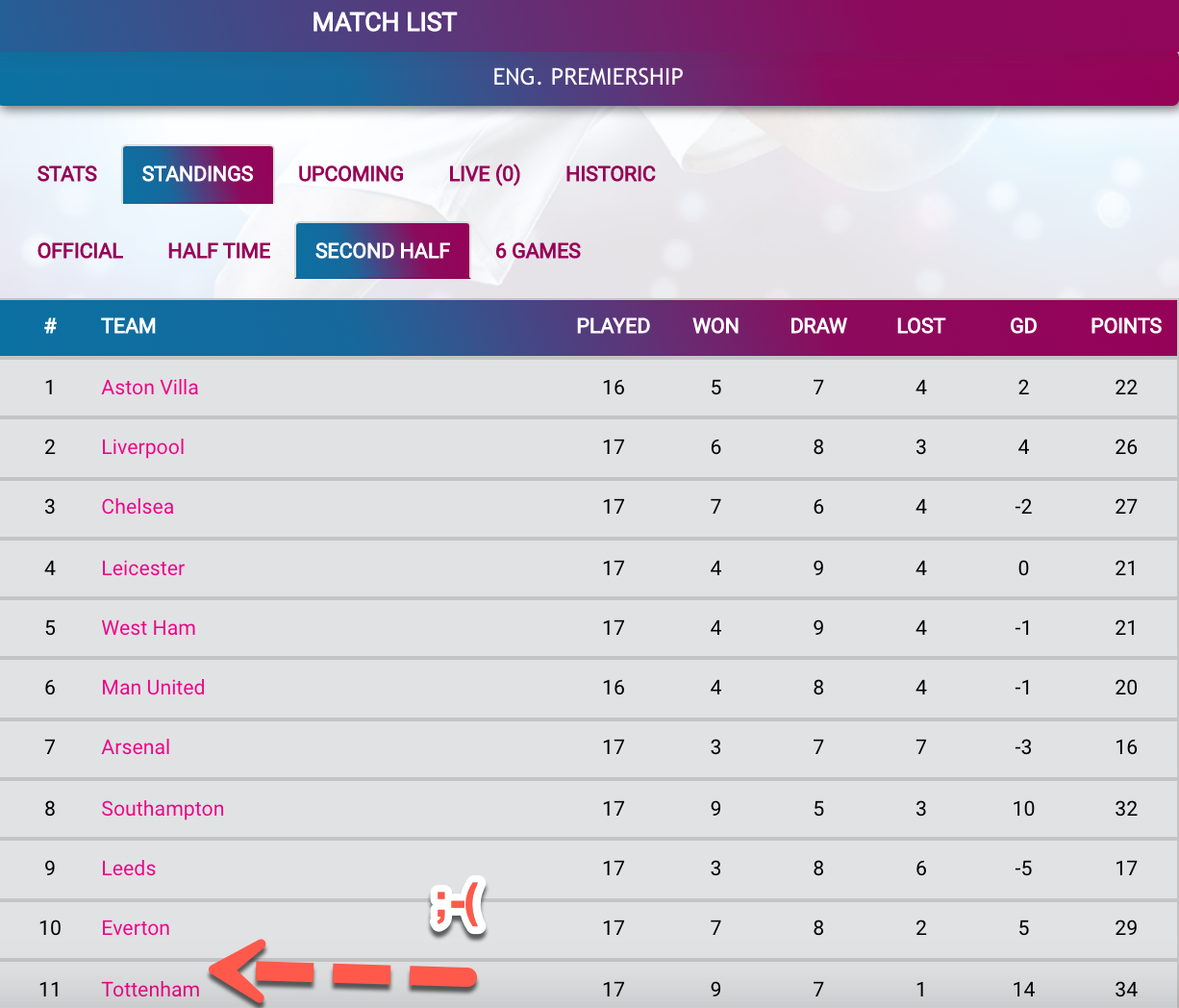Visit West Ham team link
Image resolution: width=1179 pixels, height=1008 pixels.
(149, 628)
